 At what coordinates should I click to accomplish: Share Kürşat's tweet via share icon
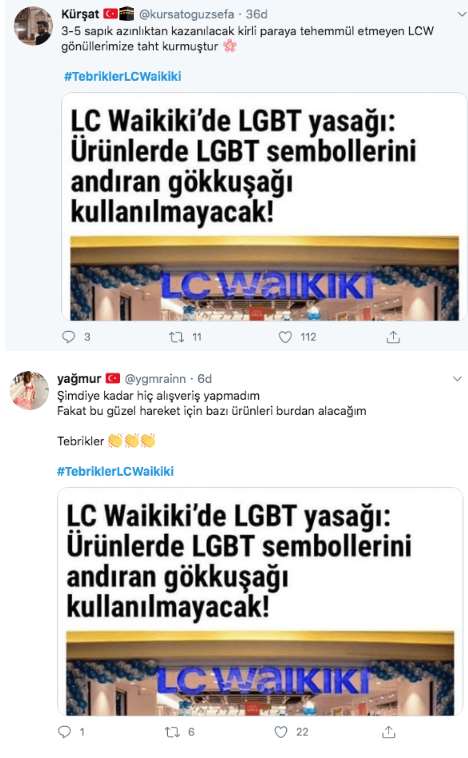[393, 336]
